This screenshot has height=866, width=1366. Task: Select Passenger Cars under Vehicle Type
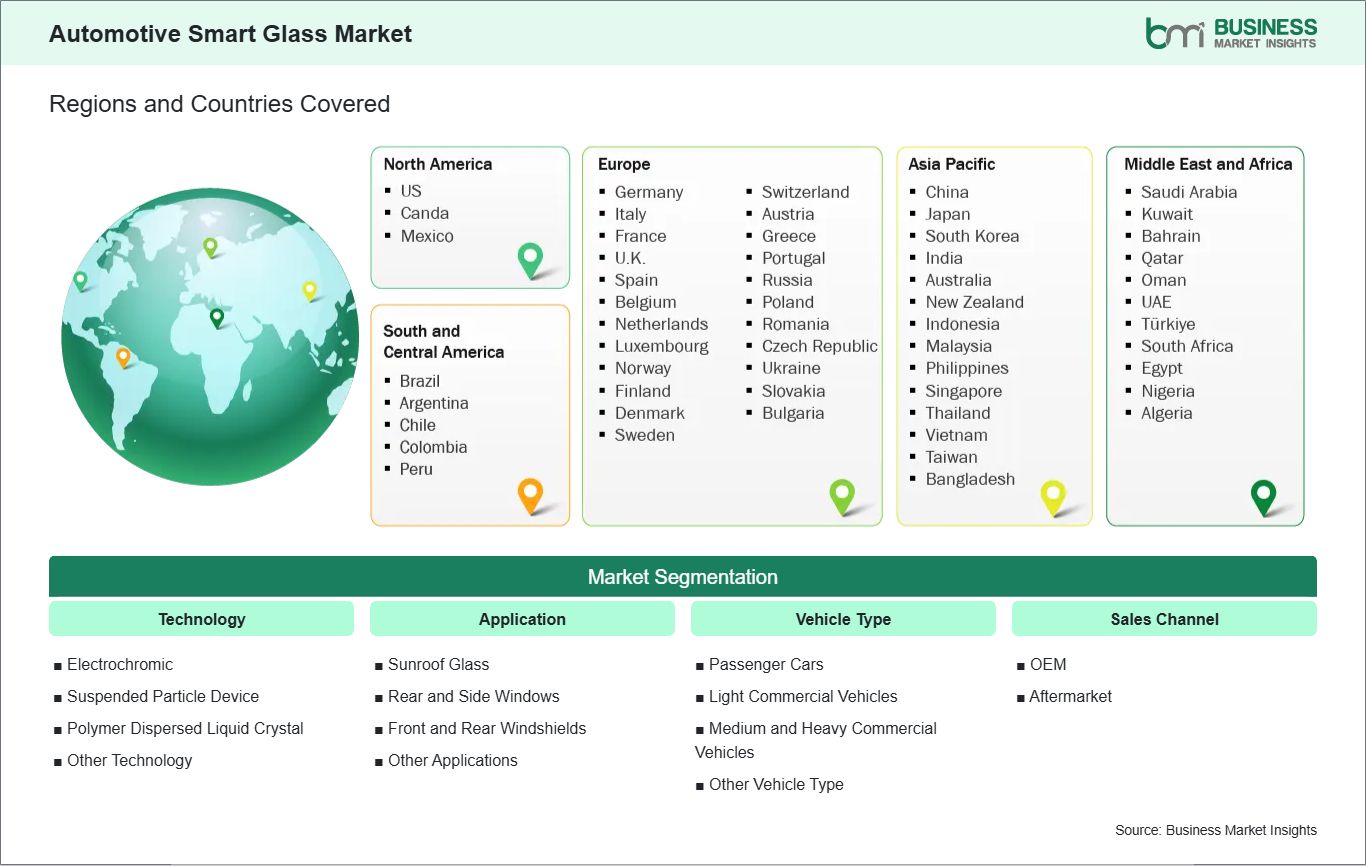(765, 664)
